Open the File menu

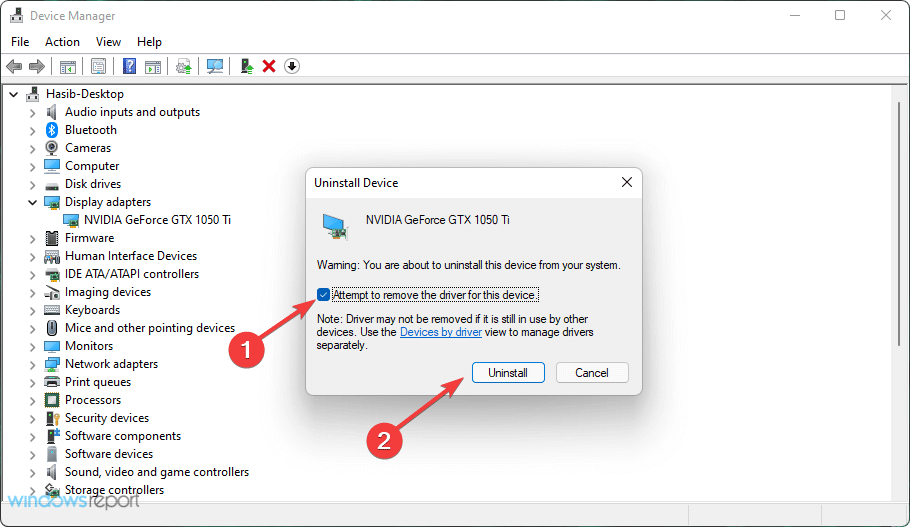[x=20, y=42]
